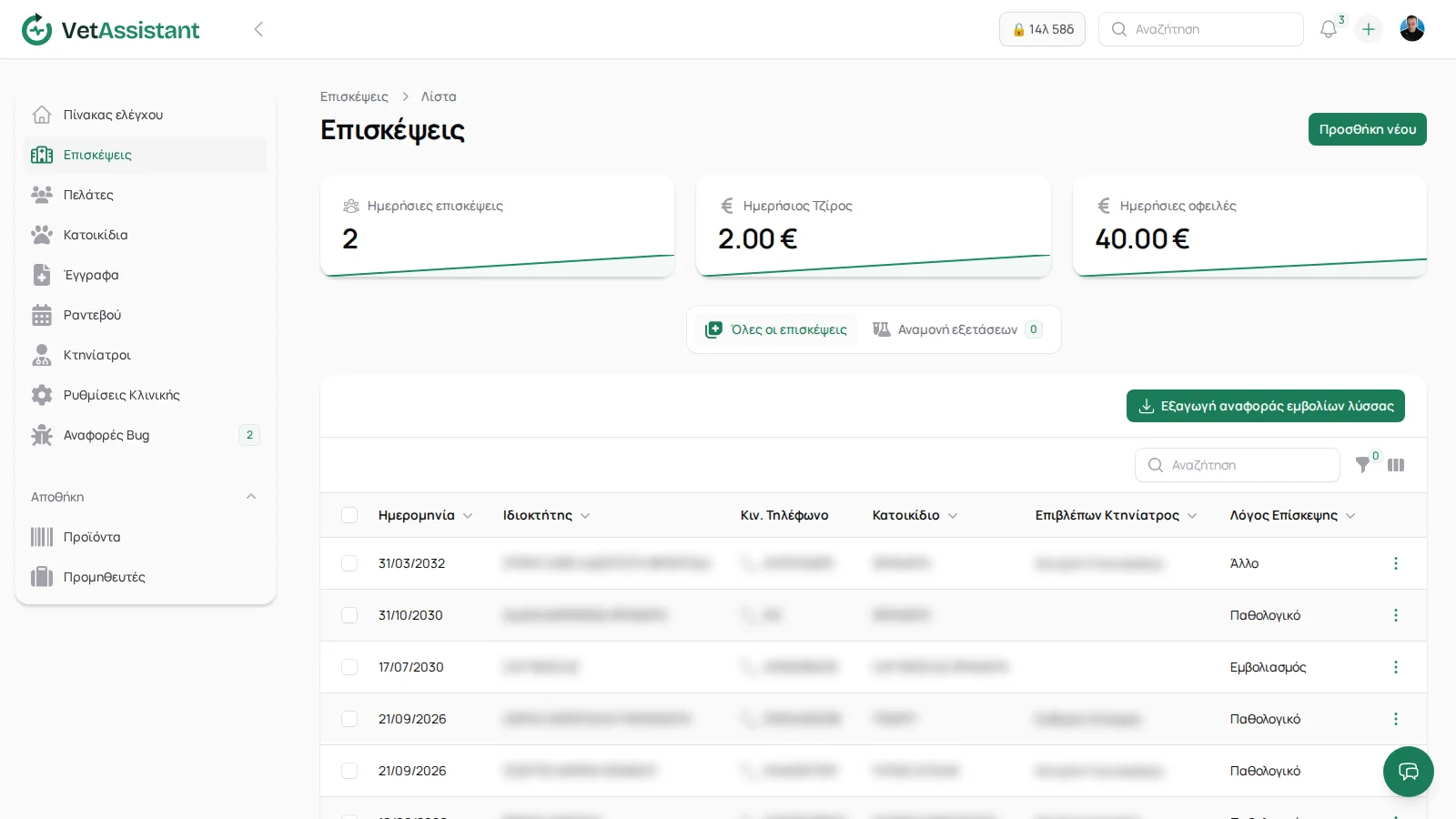Click the Αναφορές Bug bug icon

42,435
